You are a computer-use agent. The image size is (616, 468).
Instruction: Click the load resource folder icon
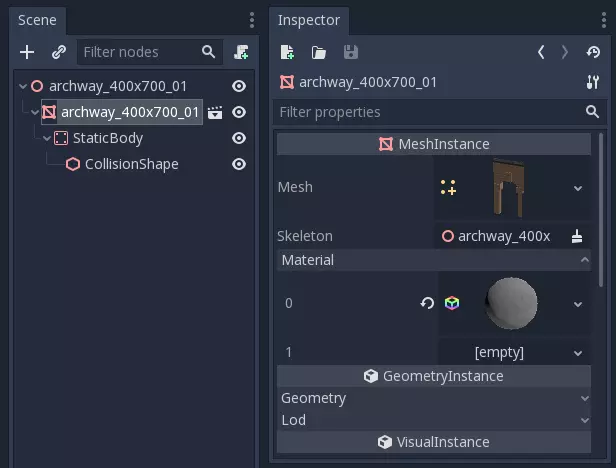(x=318, y=52)
